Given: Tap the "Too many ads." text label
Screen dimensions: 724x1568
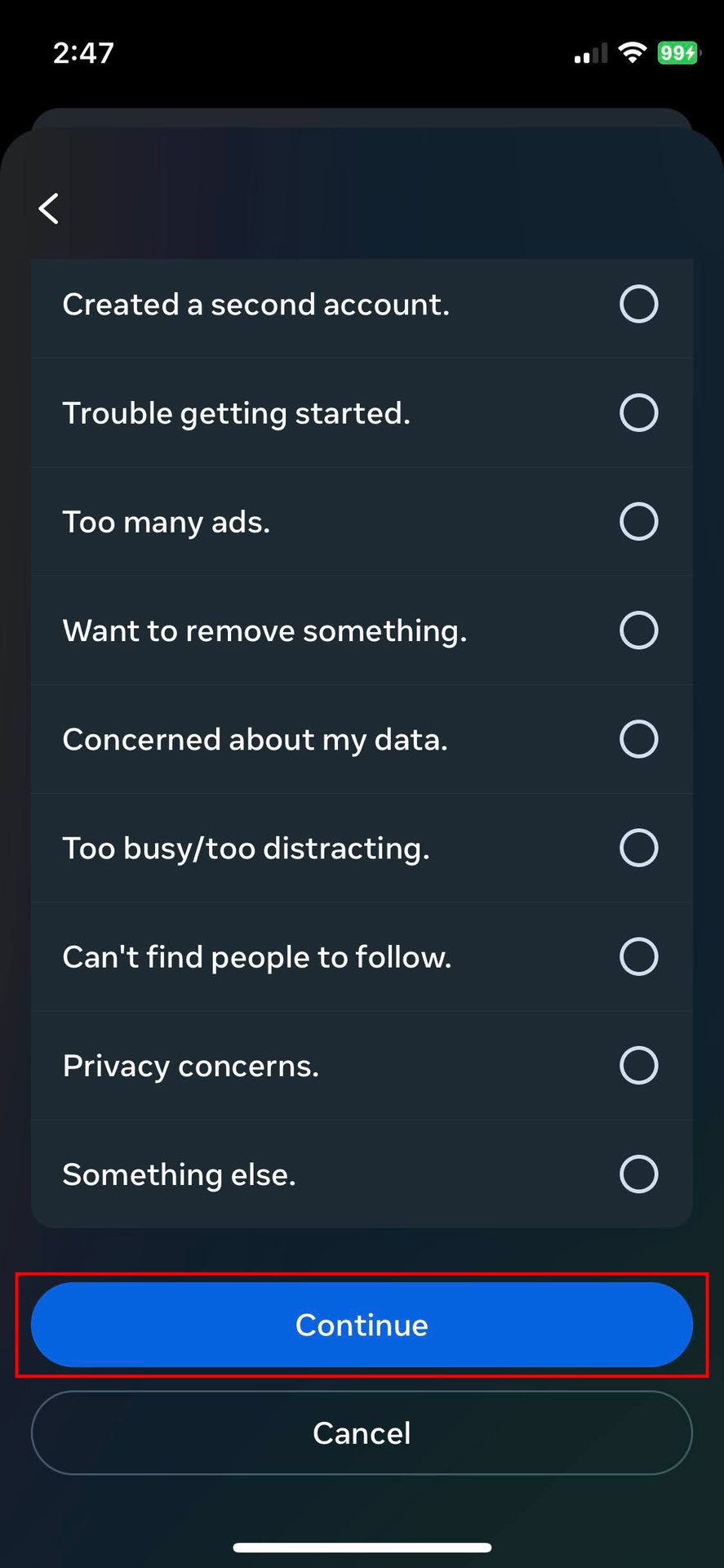Looking at the screenshot, I should coord(167,522).
